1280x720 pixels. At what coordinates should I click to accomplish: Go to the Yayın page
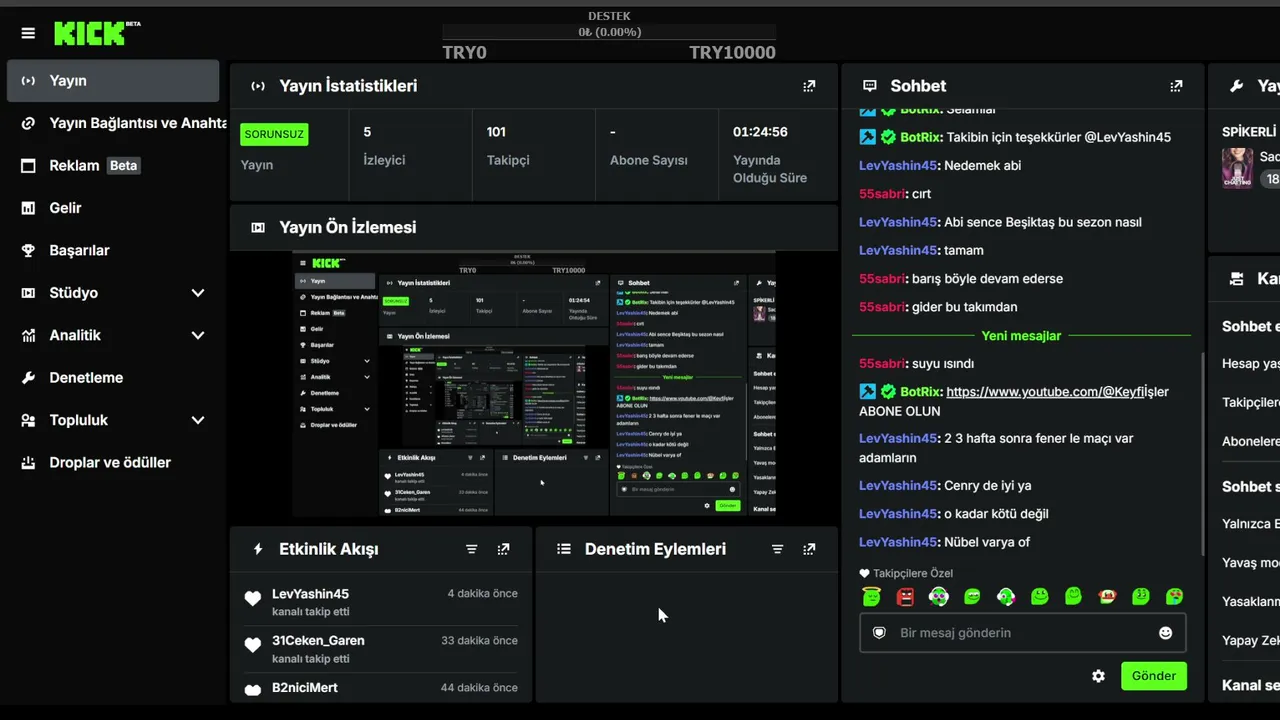coord(113,81)
